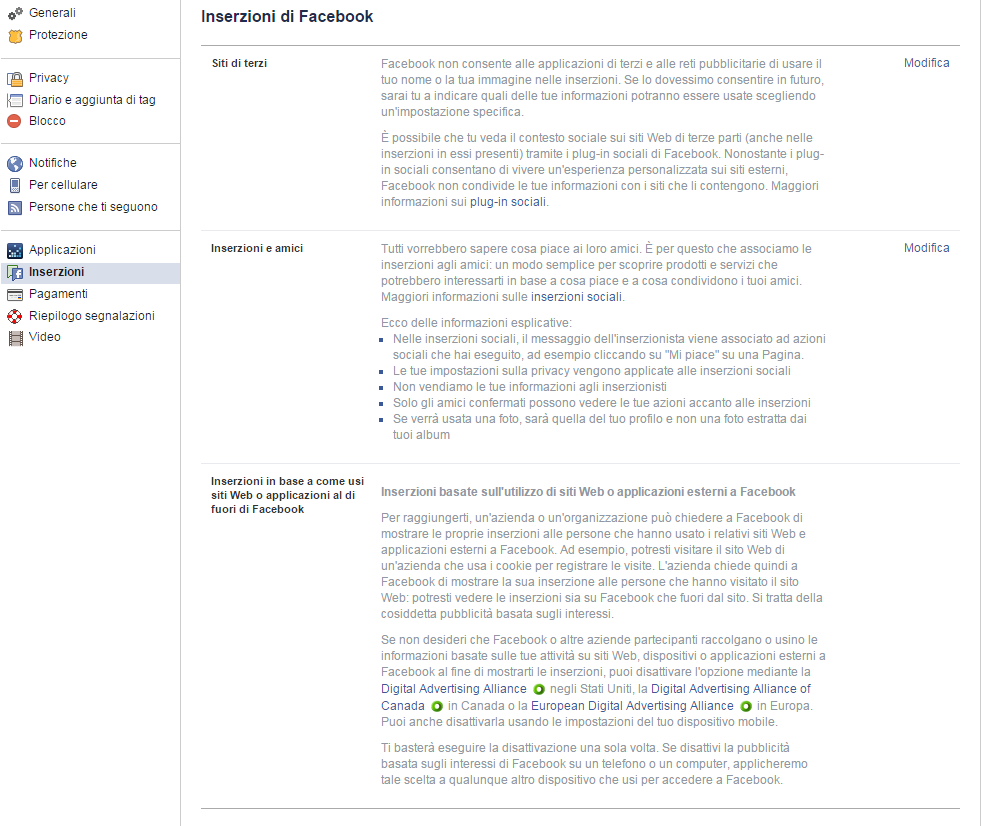This screenshot has width=987, height=826.
Task: Click green icon after Alliance of Canada link
Action: 437,706
